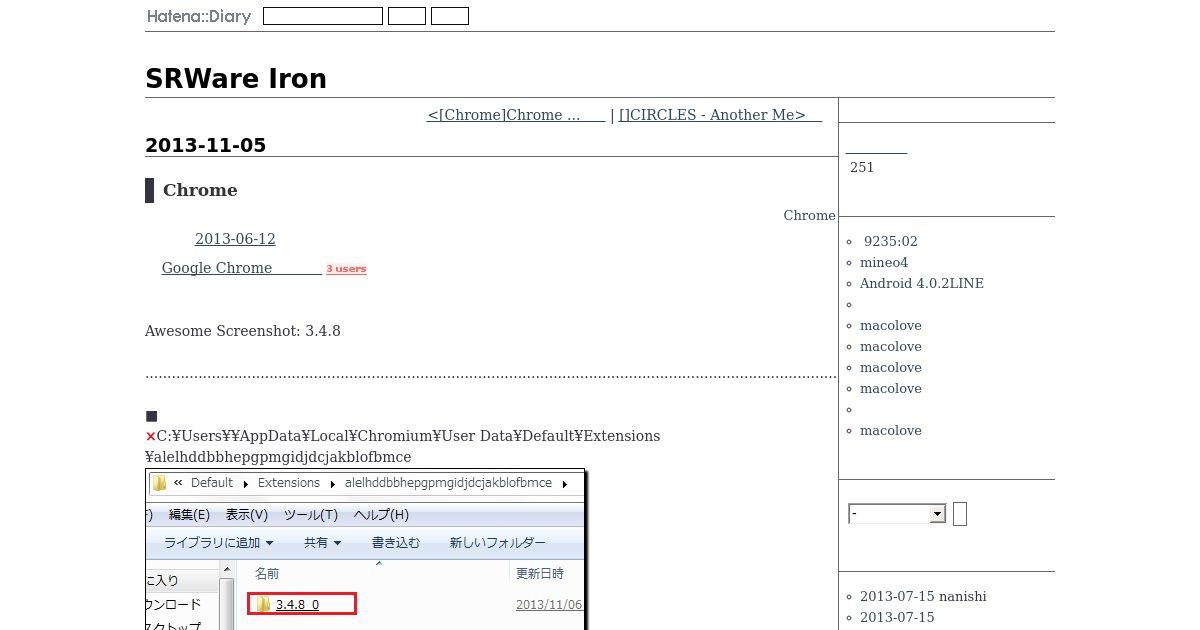Screen dimensions: 1200x630
Task: Click the 更新日時 column header in Explorer
Action: [540, 574]
